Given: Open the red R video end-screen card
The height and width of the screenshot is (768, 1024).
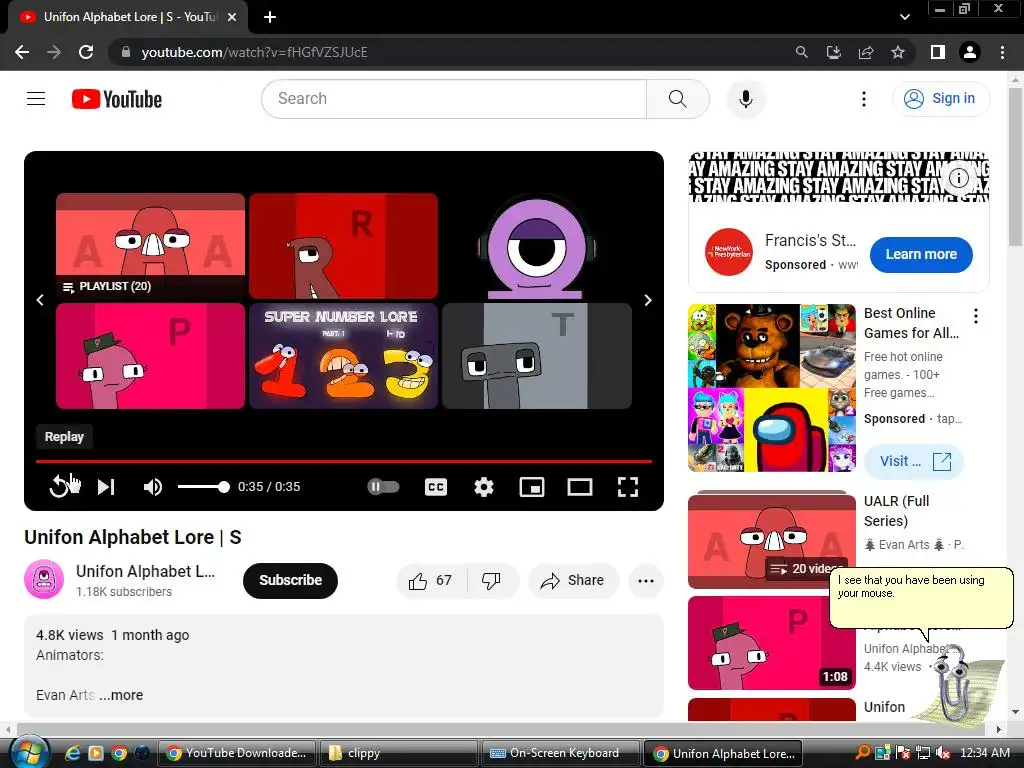Looking at the screenshot, I should click(344, 246).
